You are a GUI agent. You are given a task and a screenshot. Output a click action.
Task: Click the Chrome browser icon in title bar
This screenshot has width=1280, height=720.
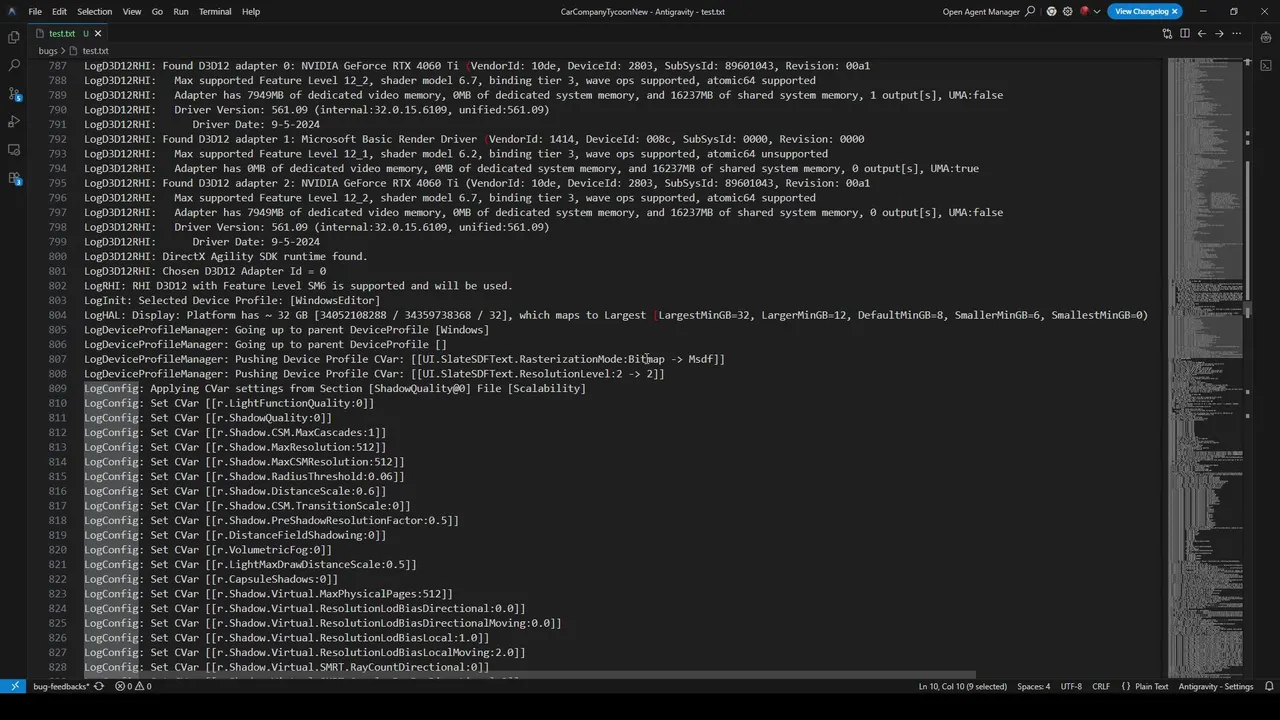(x=1051, y=11)
